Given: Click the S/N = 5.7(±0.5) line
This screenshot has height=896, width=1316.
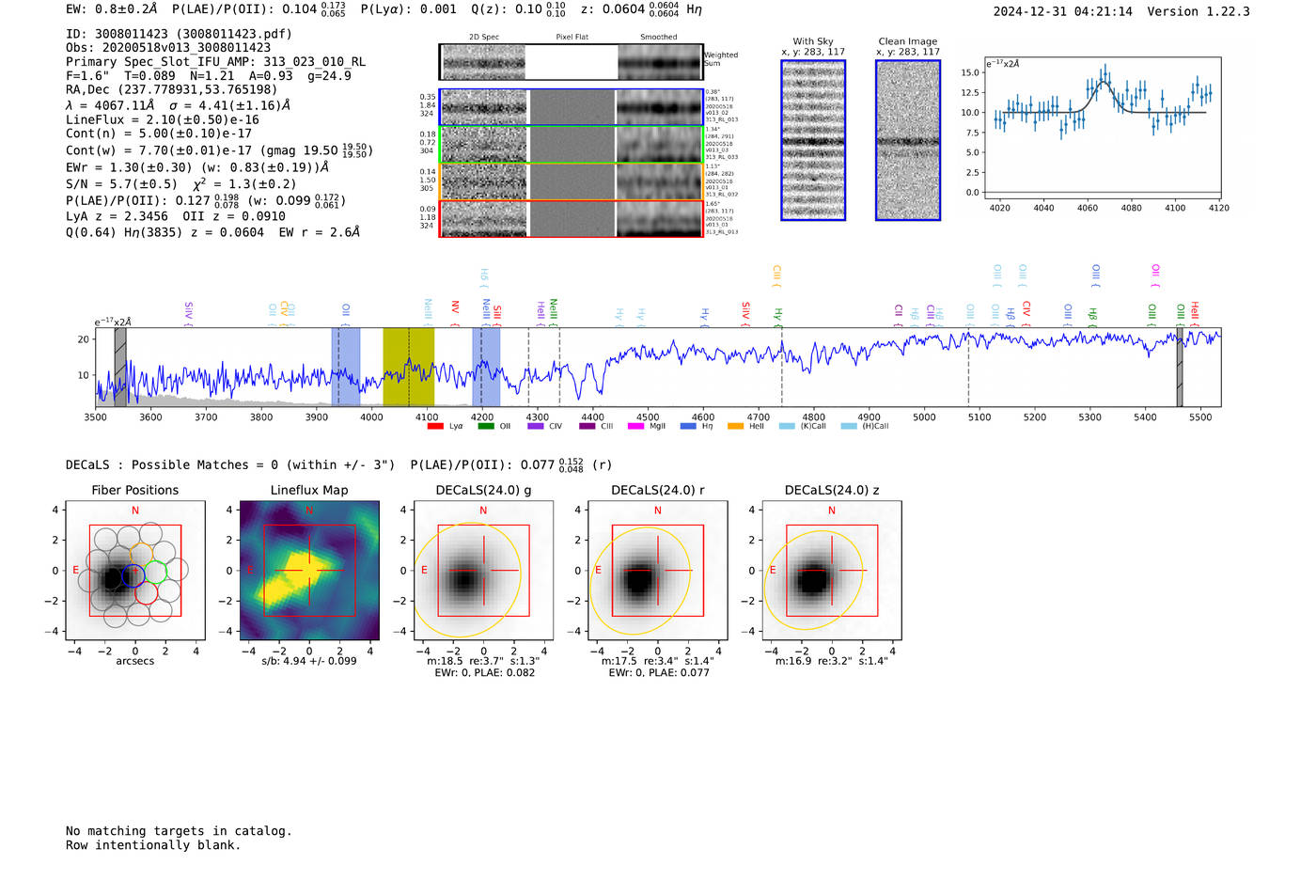Looking at the screenshot, I should pos(180,184).
